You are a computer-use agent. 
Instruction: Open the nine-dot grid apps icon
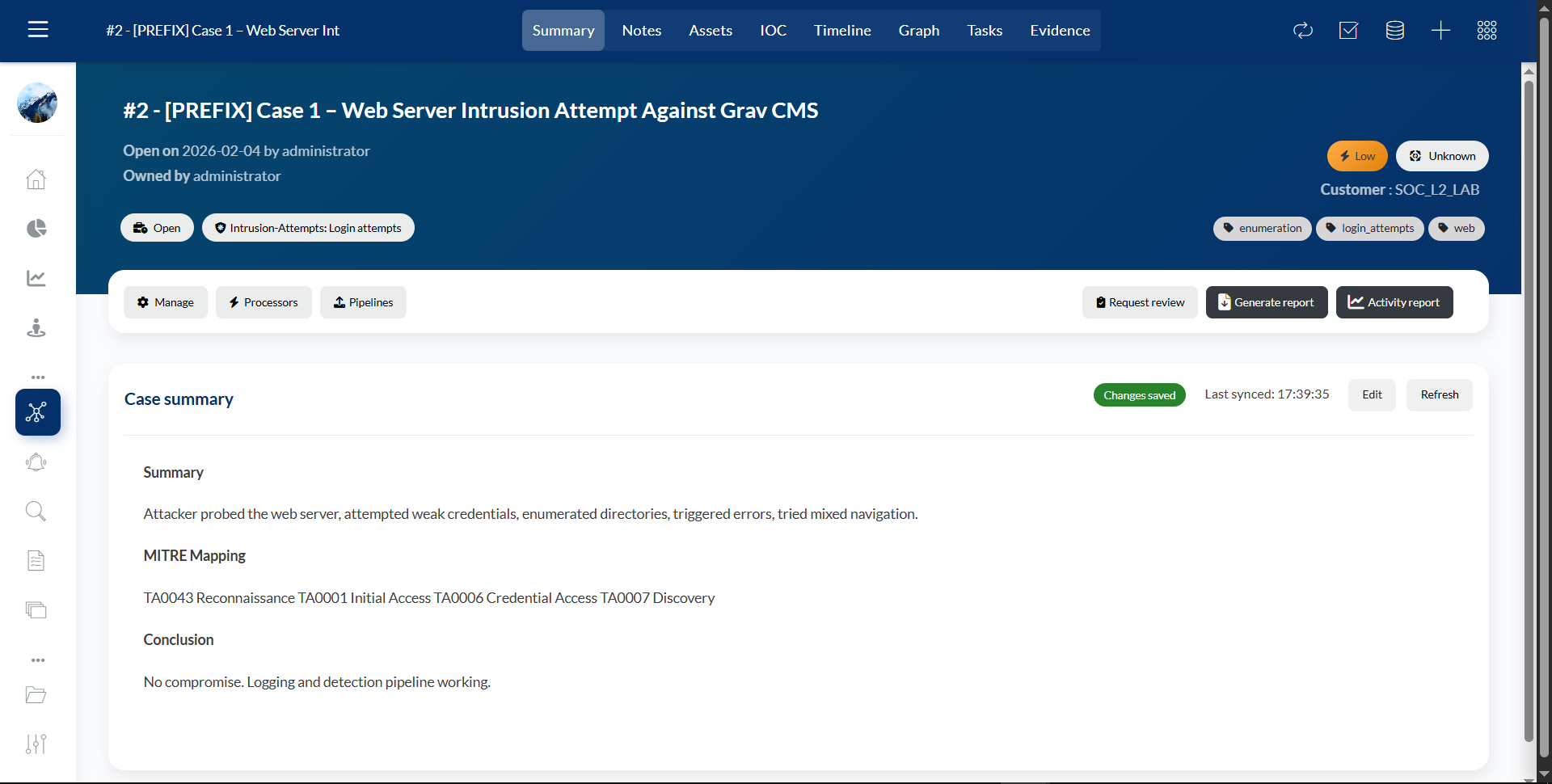click(1487, 31)
